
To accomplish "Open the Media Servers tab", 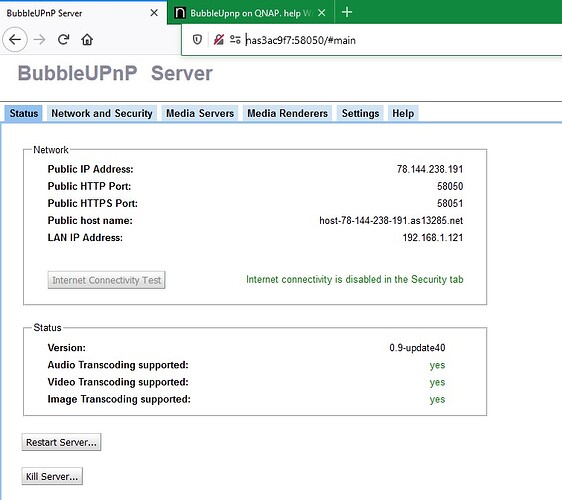I will [200, 113].
